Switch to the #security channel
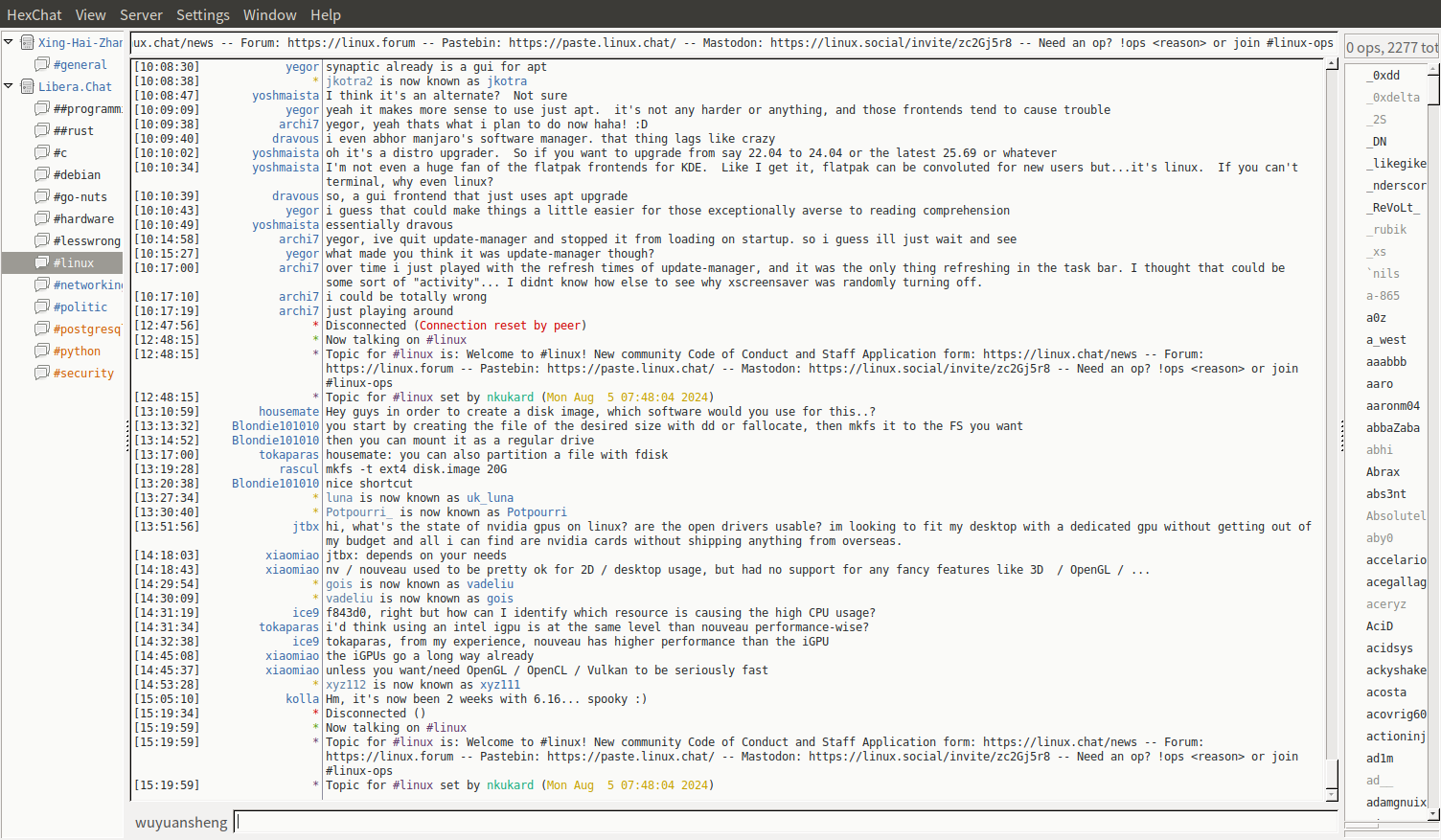The width and height of the screenshot is (1441, 840). point(83,373)
